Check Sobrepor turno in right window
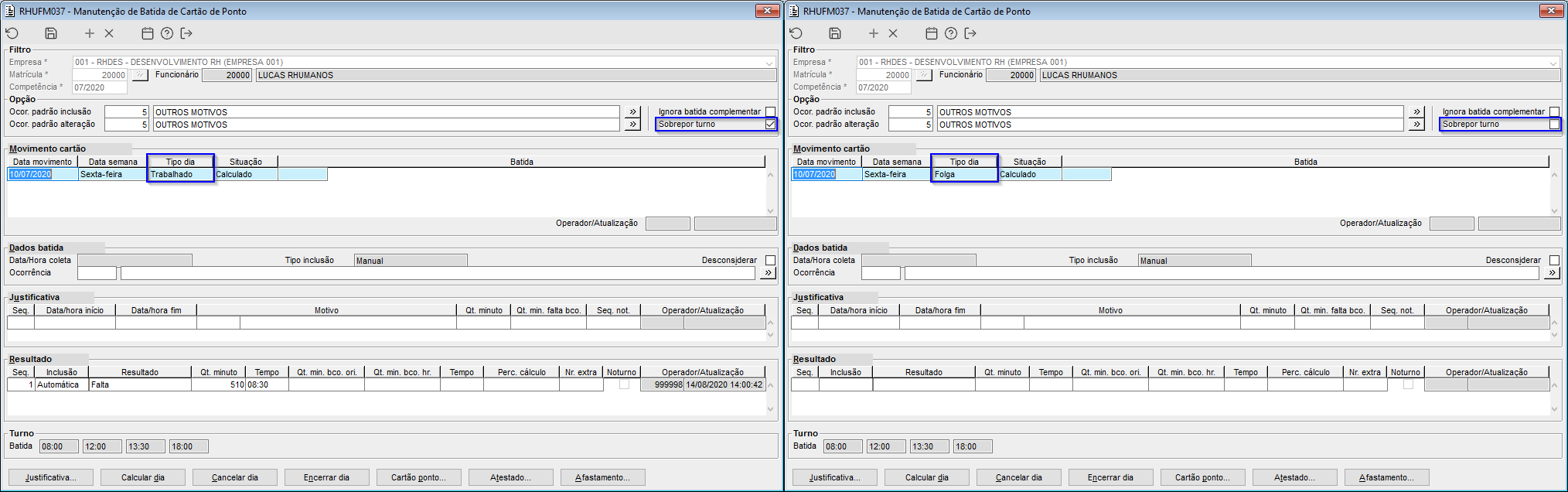1568x492 pixels. (x=1554, y=125)
